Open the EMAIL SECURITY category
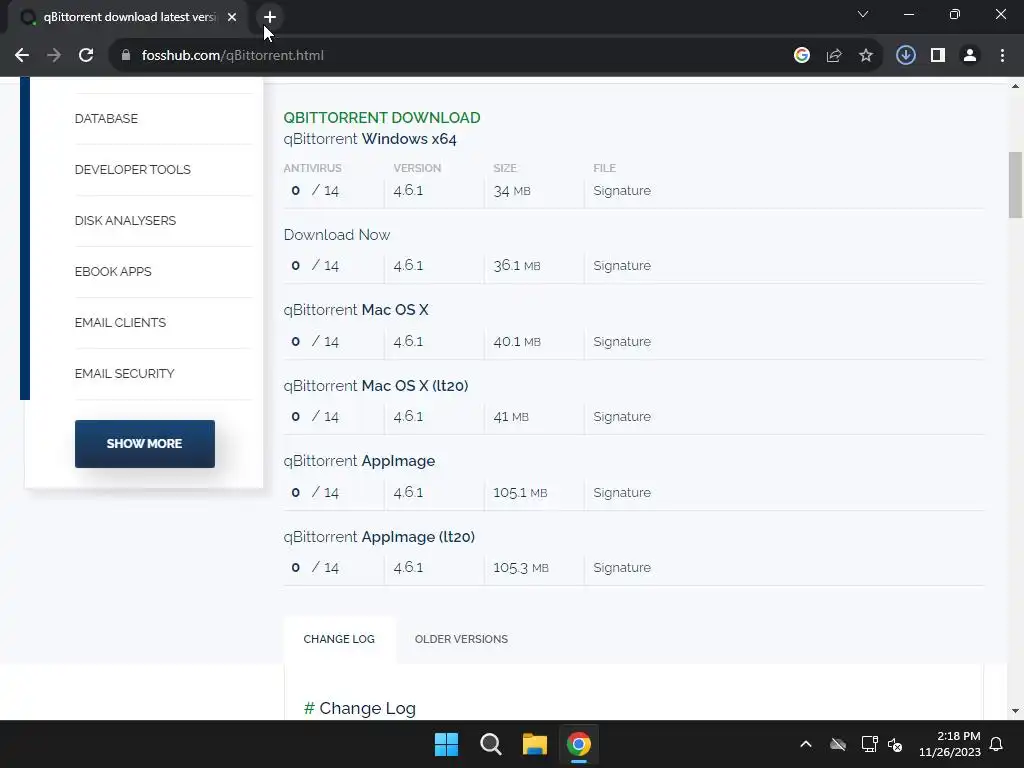The image size is (1024, 768). tap(125, 374)
